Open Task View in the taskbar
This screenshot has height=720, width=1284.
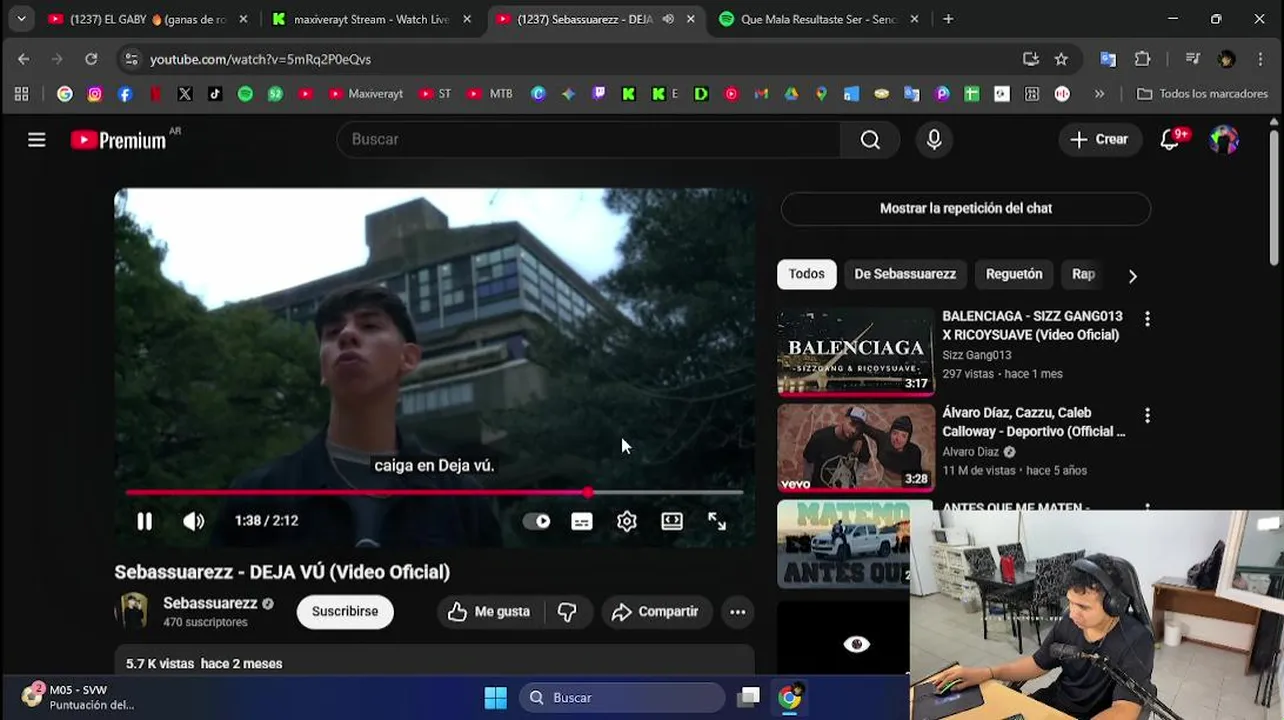(x=749, y=698)
